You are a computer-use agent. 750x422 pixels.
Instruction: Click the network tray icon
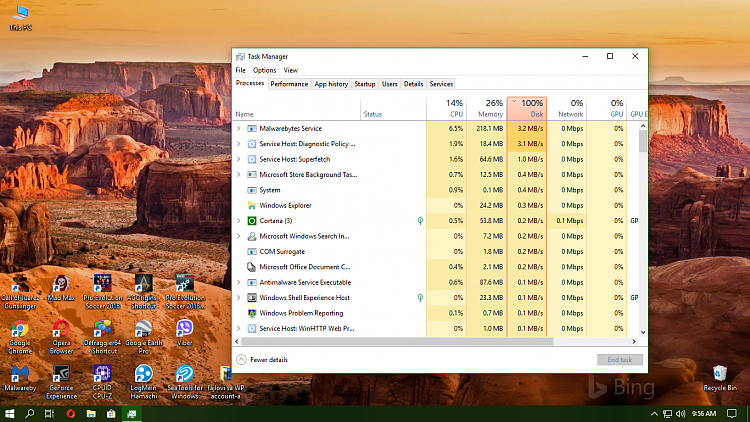(x=668, y=413)
